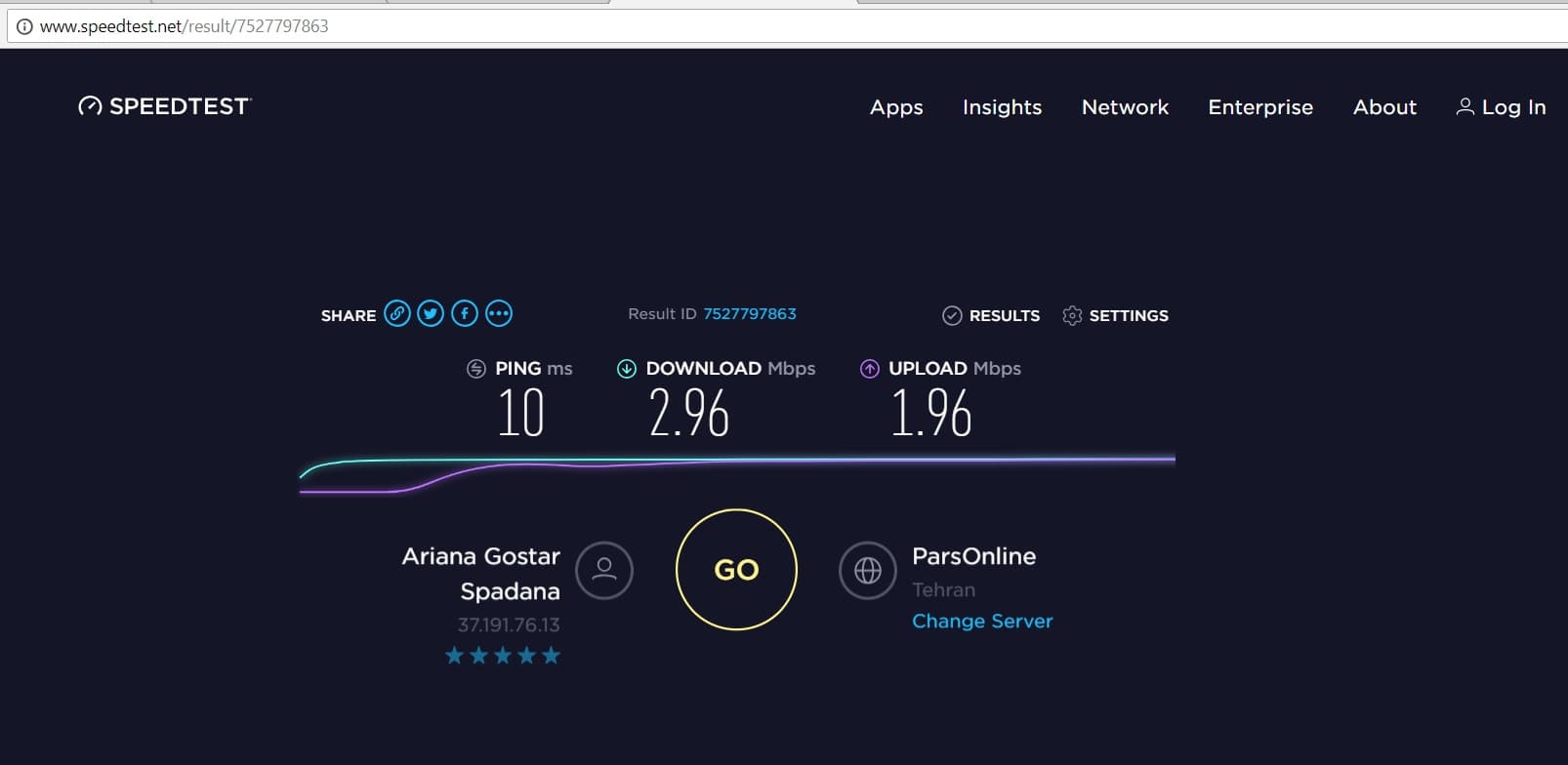Click Change Server link
Viewport: 1568px width, 765px height.
coord(982,622)
